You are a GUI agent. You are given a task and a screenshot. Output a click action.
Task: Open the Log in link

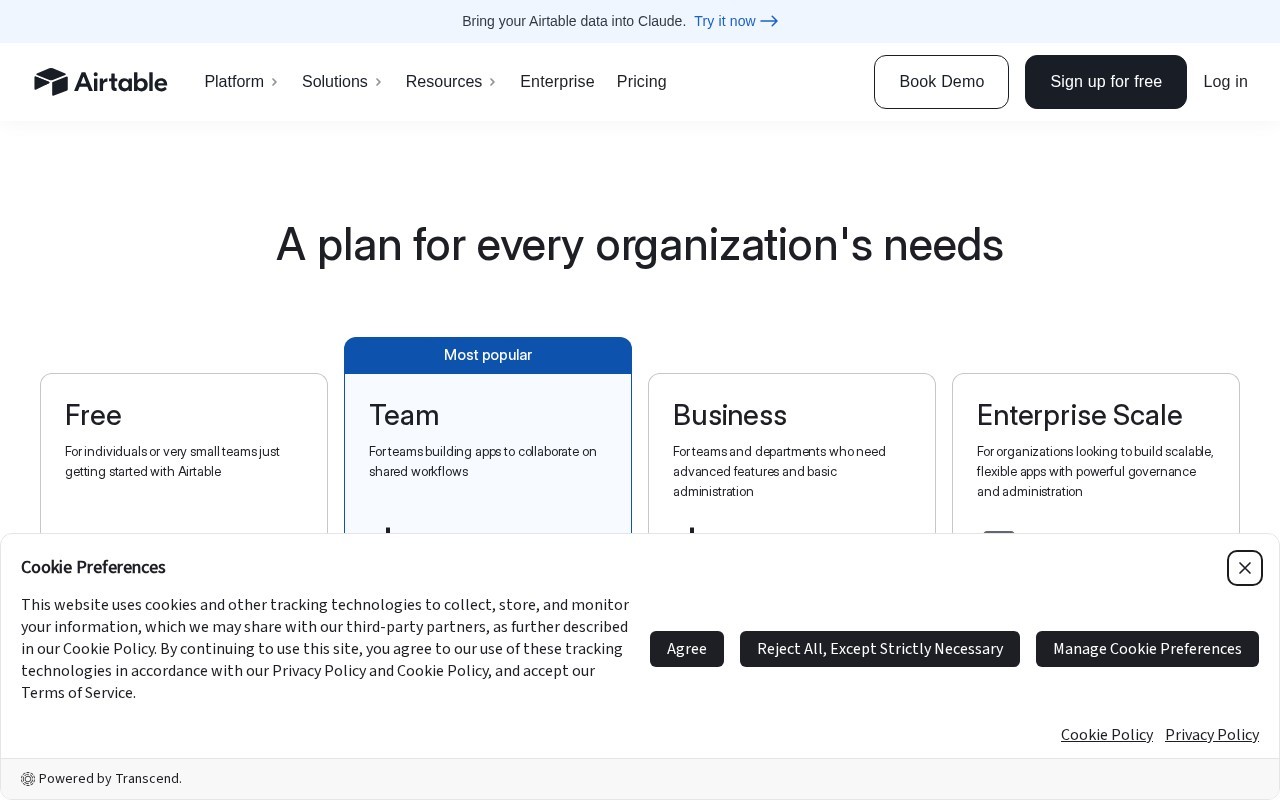[1226, 82]
